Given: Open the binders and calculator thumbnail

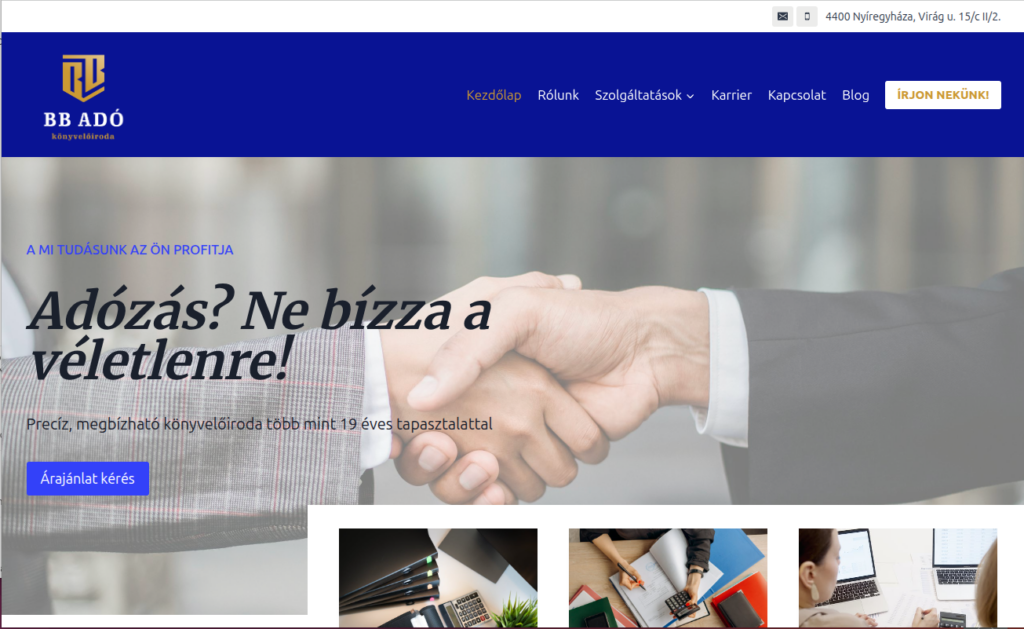Looking at the screenshot, I should coord(438,577).
